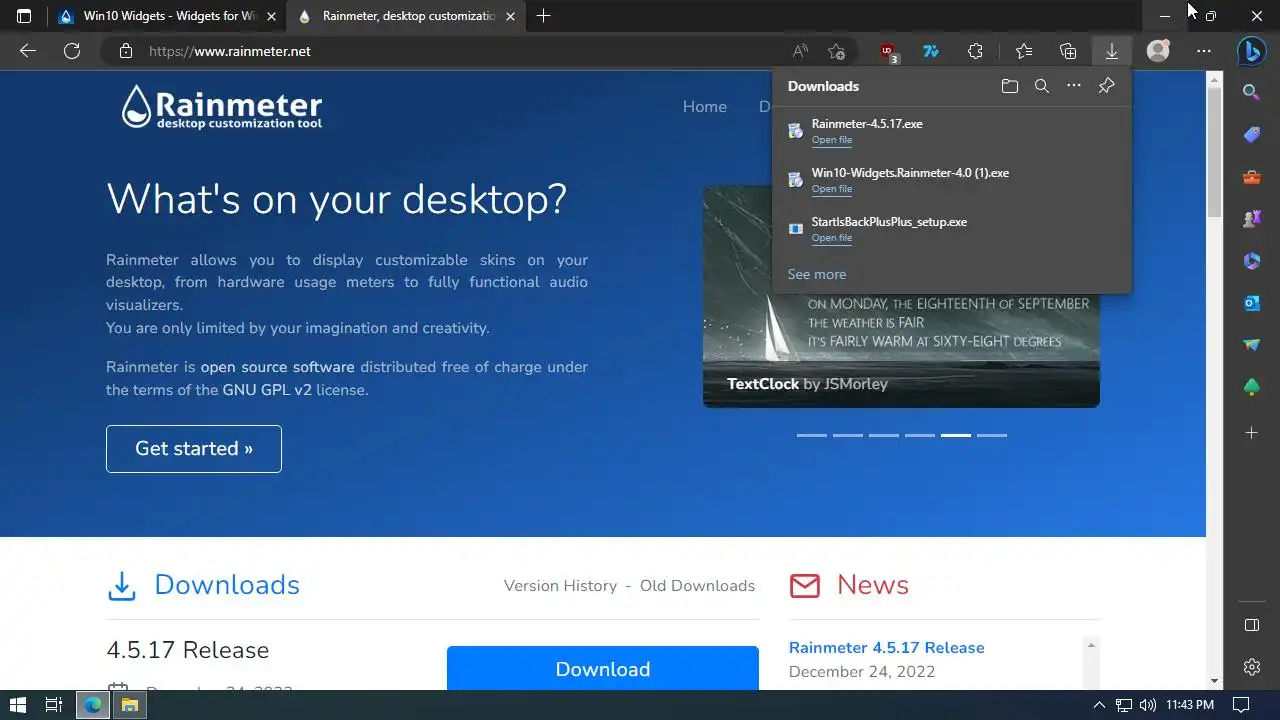
Task: Open a new browser tab
Action: (x=543, y=16)
